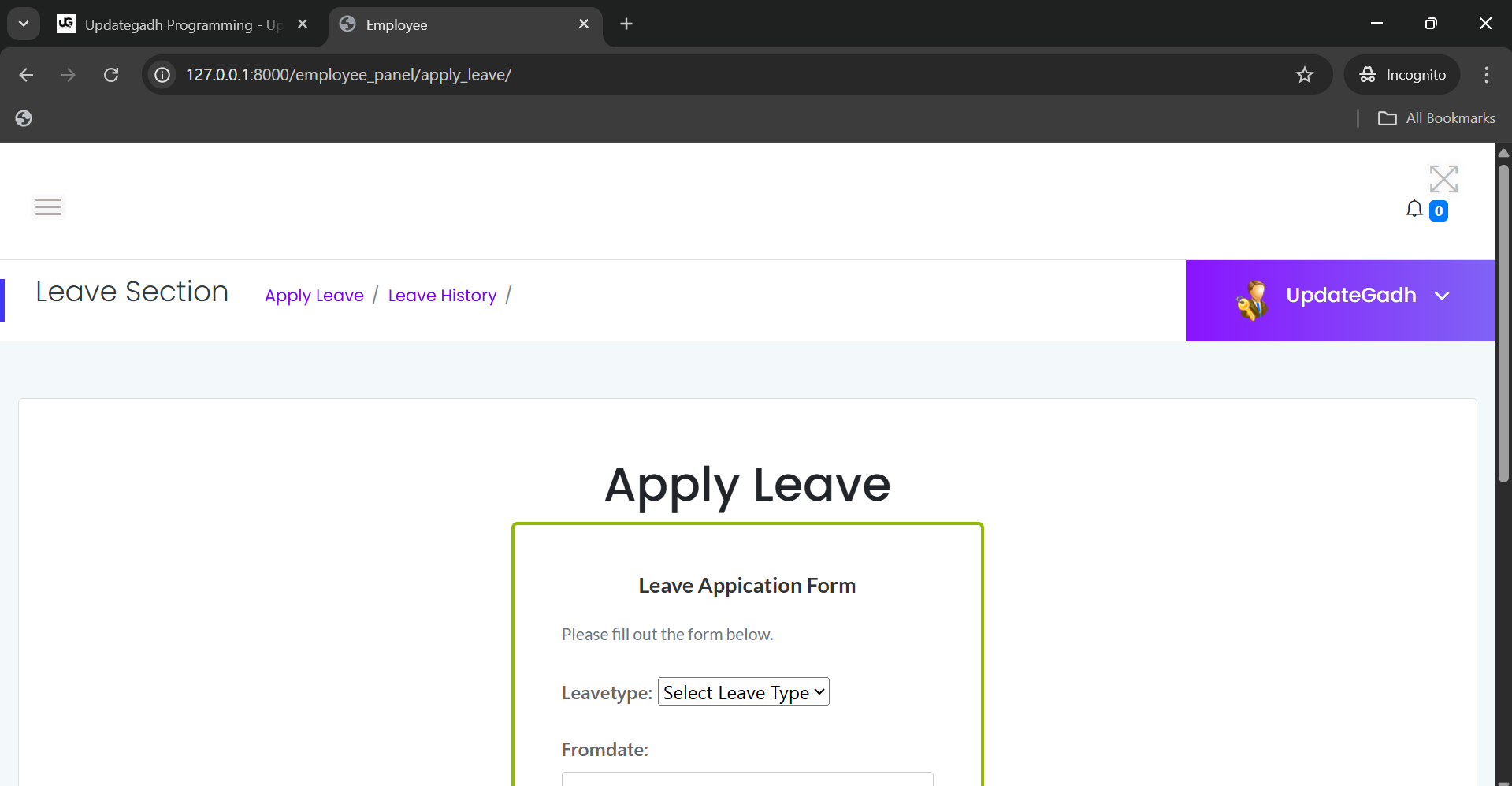Open the Leave History page
Screen dimensions: 1512x786
[442, 295]
